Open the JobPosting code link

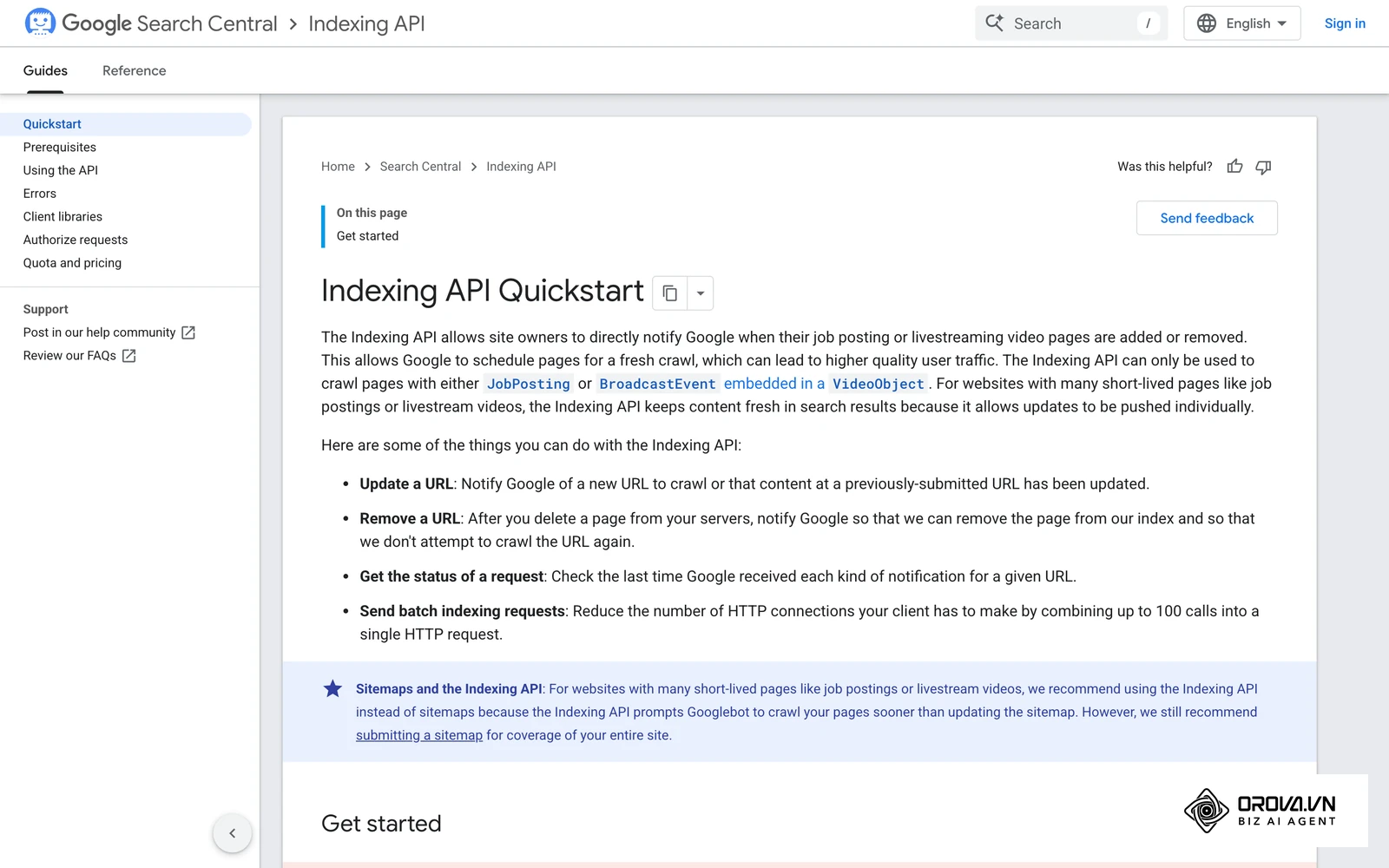pos(528,384)
